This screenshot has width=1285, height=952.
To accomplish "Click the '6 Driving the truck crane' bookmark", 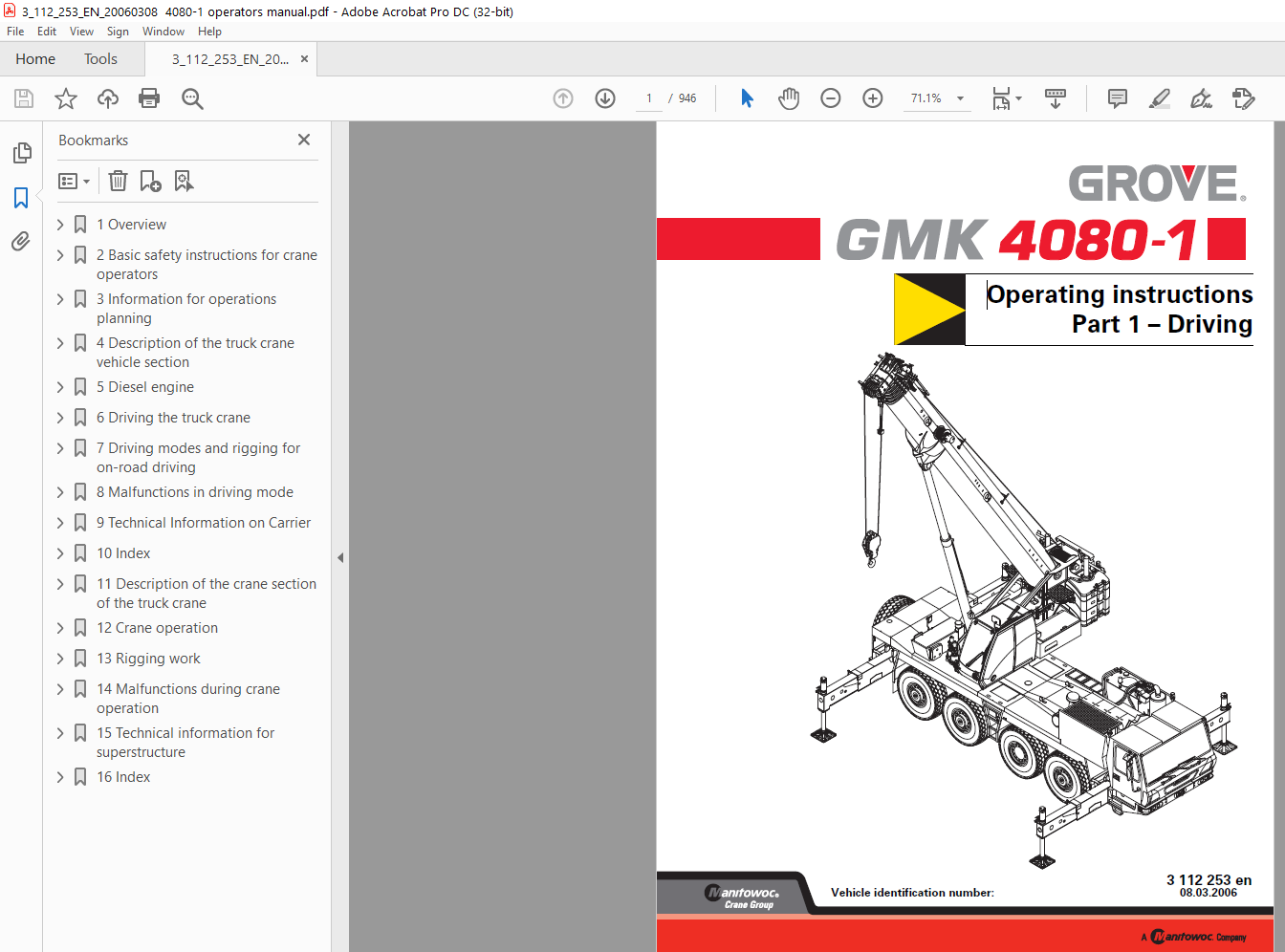I will (x=173, y=418).
